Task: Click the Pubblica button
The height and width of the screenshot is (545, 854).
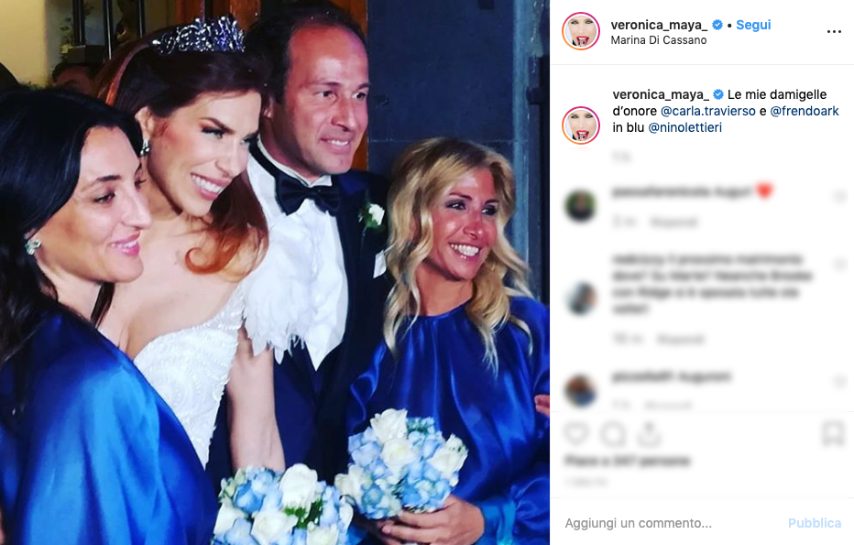Action: [814, 523]
